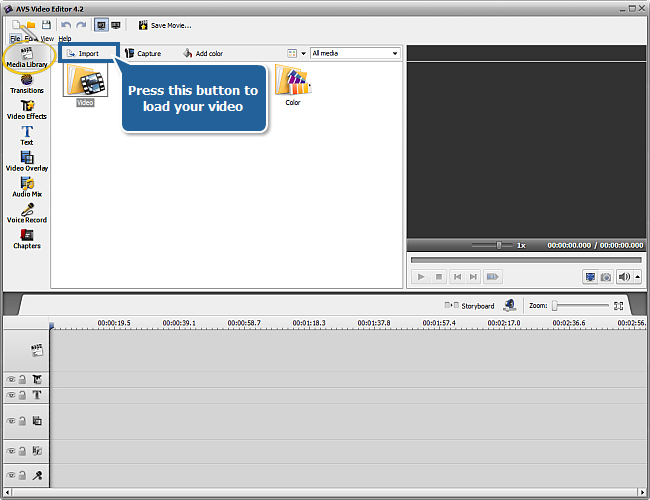
Task: Click the preview full screen icon
Action: pyautogui.click(x=590, y=277)
